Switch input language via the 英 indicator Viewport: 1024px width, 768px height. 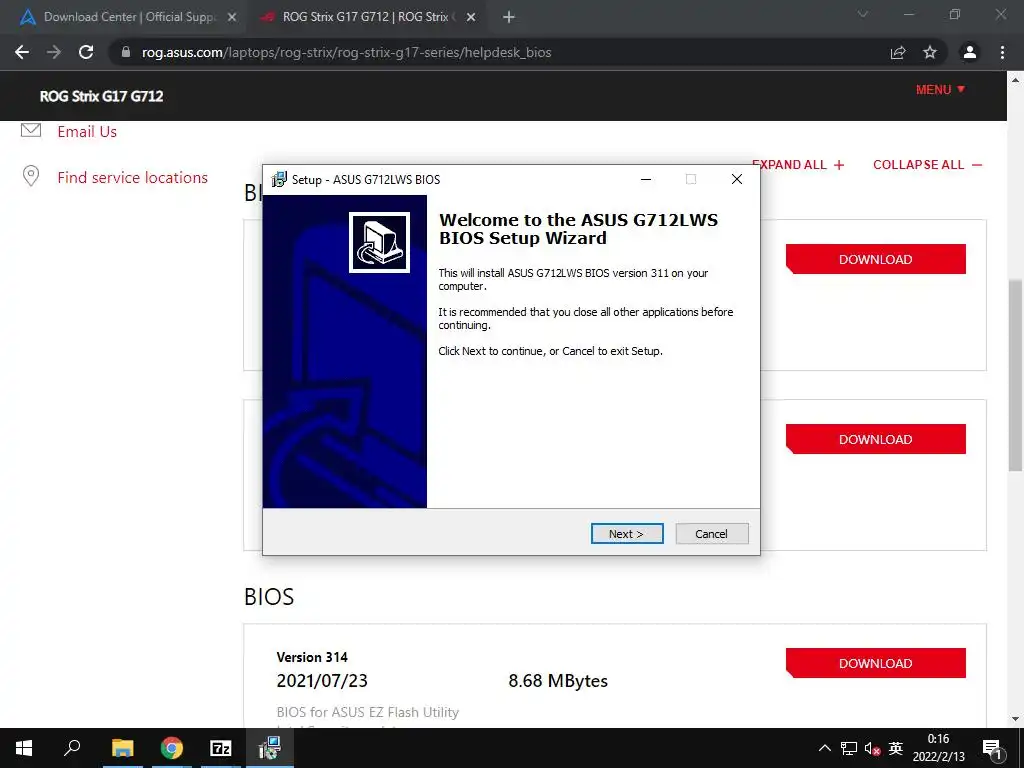pyautogui.click(x=896, y=748)
